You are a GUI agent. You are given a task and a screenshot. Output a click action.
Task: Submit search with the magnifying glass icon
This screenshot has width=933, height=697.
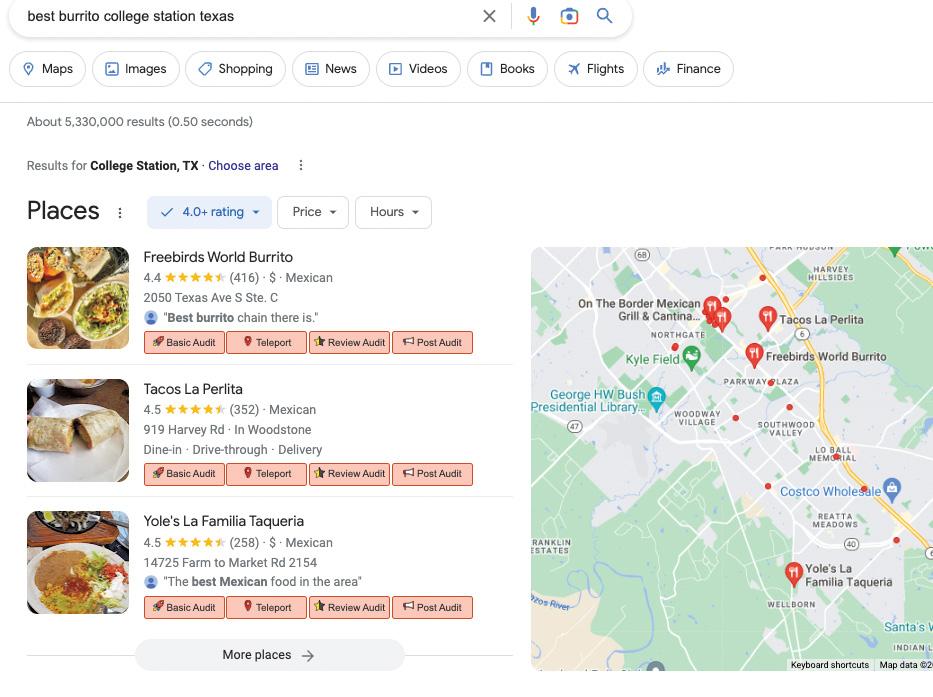click(604, 16)
